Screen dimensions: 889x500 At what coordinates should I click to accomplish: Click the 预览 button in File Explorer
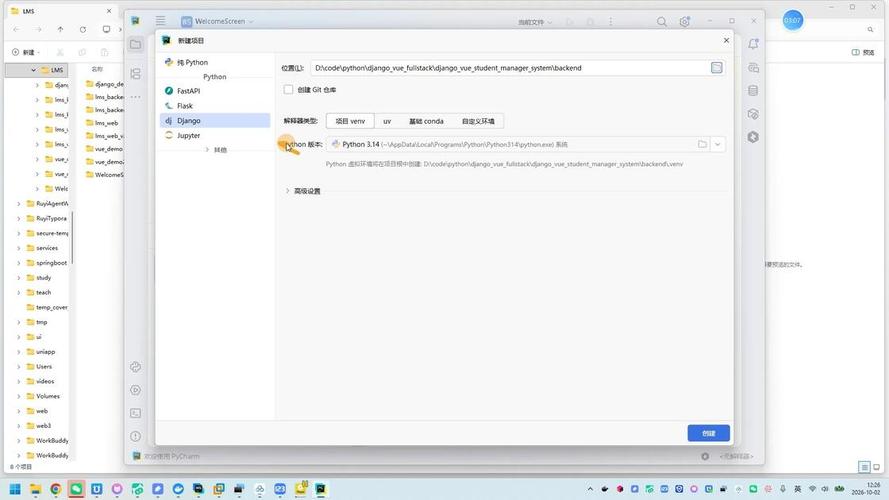pyautogui.click(x=863, y=52)
